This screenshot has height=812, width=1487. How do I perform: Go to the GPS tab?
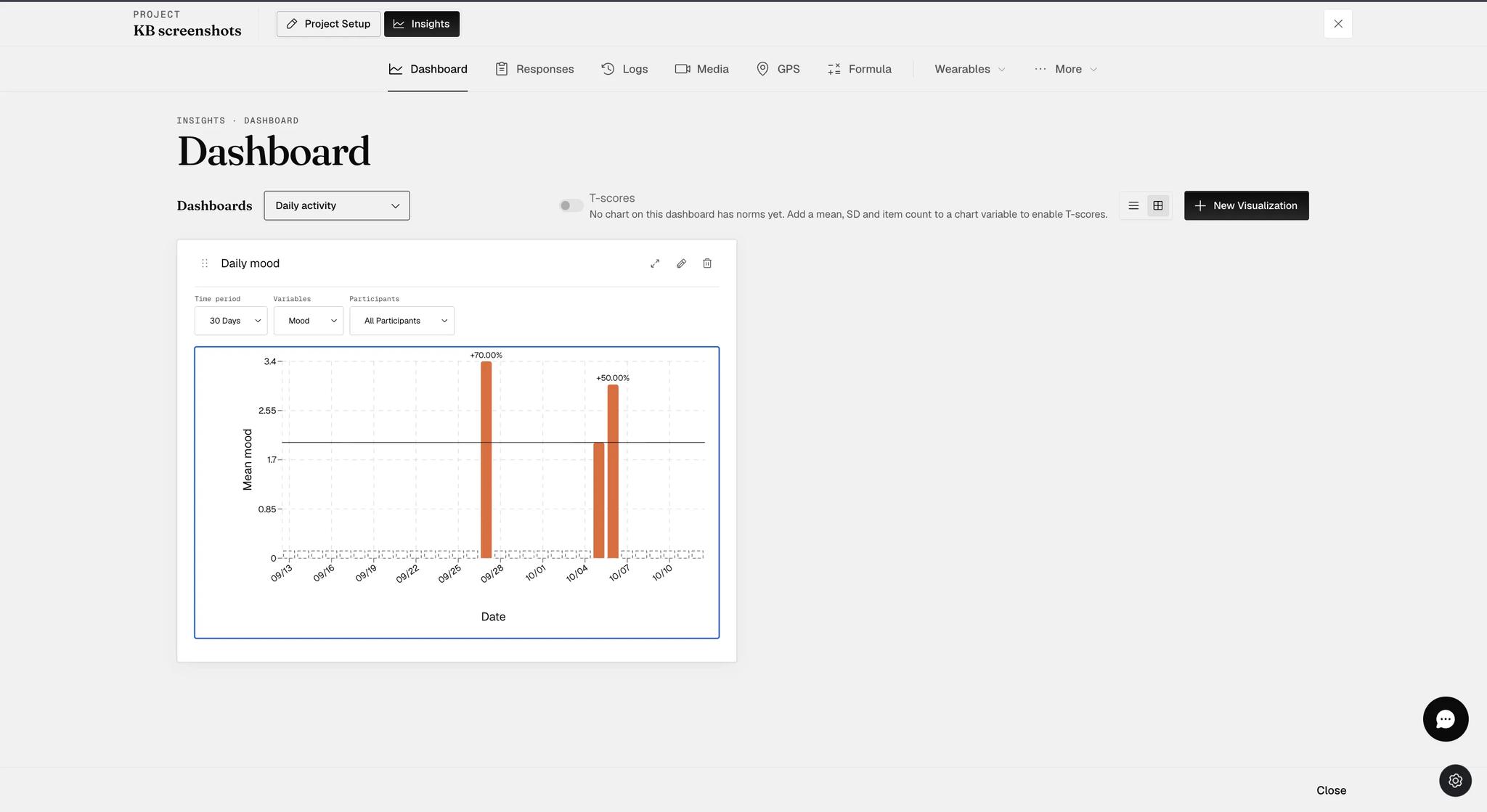coord(778,69)
